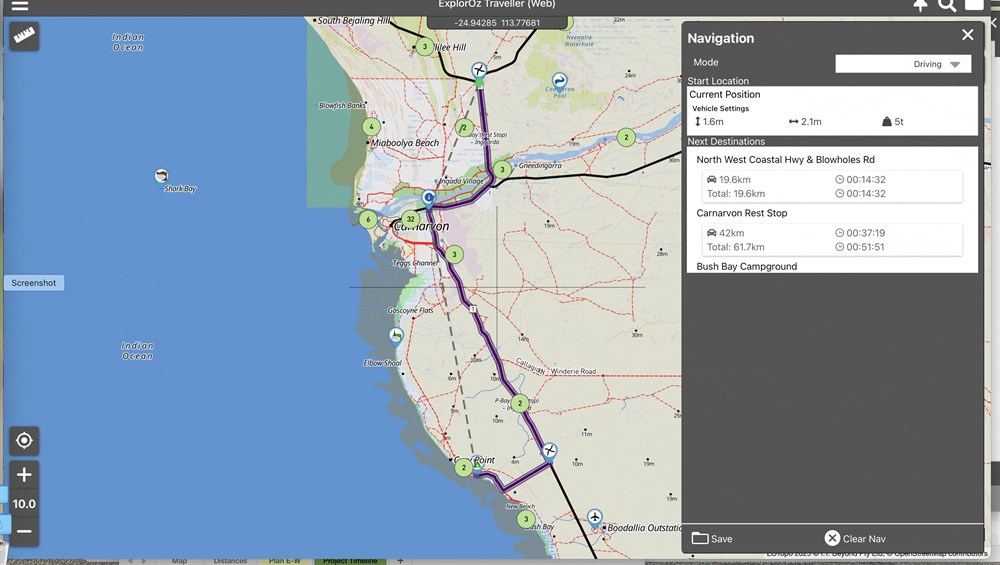Image resolution: width=1000 pixels, height=565 pixels.
Task: Zoom out with the minus button
Action: click(x=25, y=531)
